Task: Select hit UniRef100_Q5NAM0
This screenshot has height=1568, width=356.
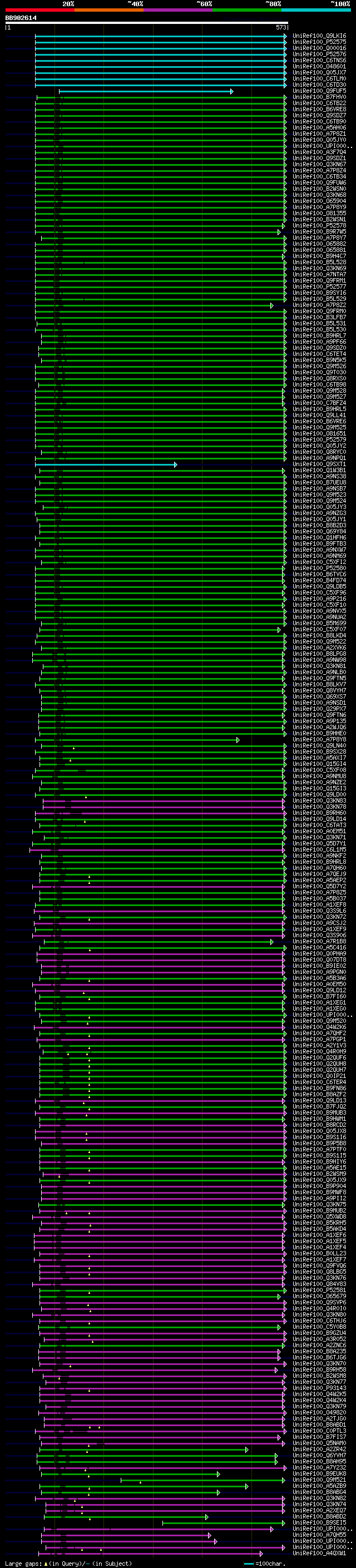Action: tap(319, 1443)
